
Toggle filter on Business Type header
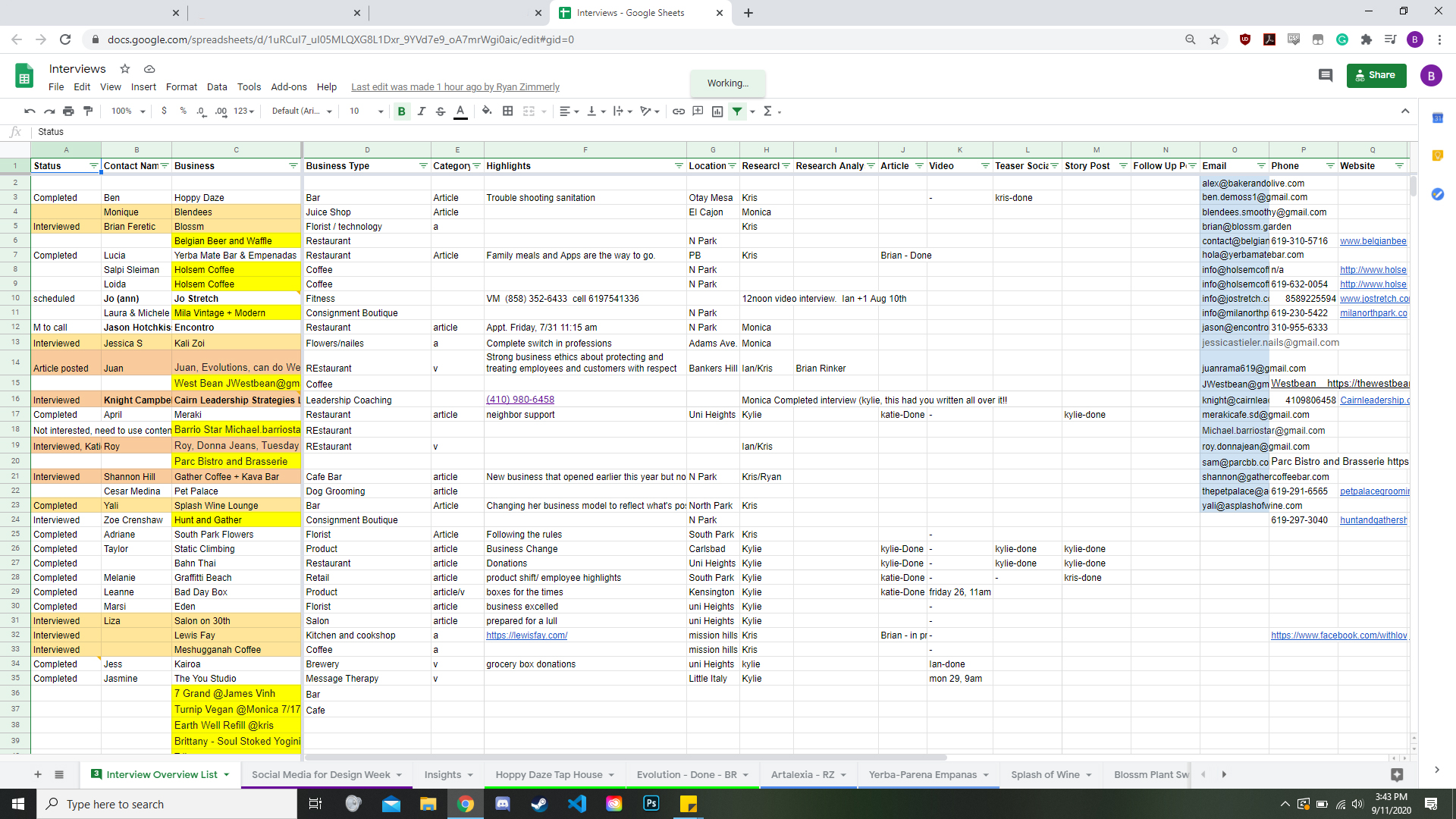[423, 166]
